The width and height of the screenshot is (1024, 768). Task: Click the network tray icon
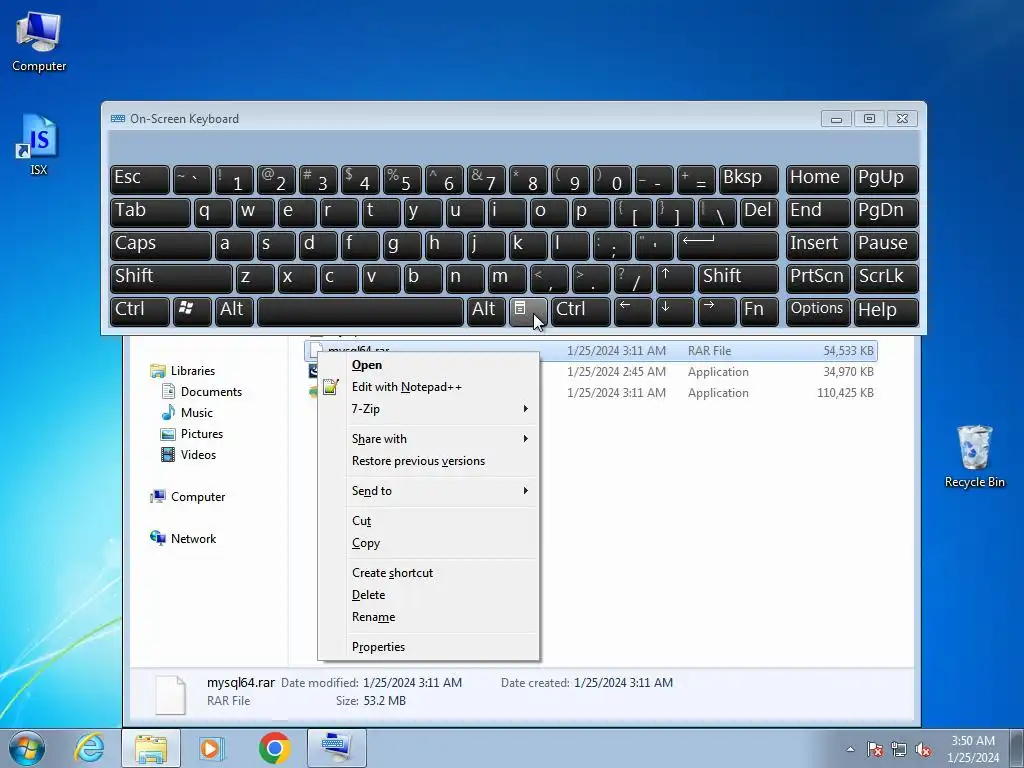[899, 749]
